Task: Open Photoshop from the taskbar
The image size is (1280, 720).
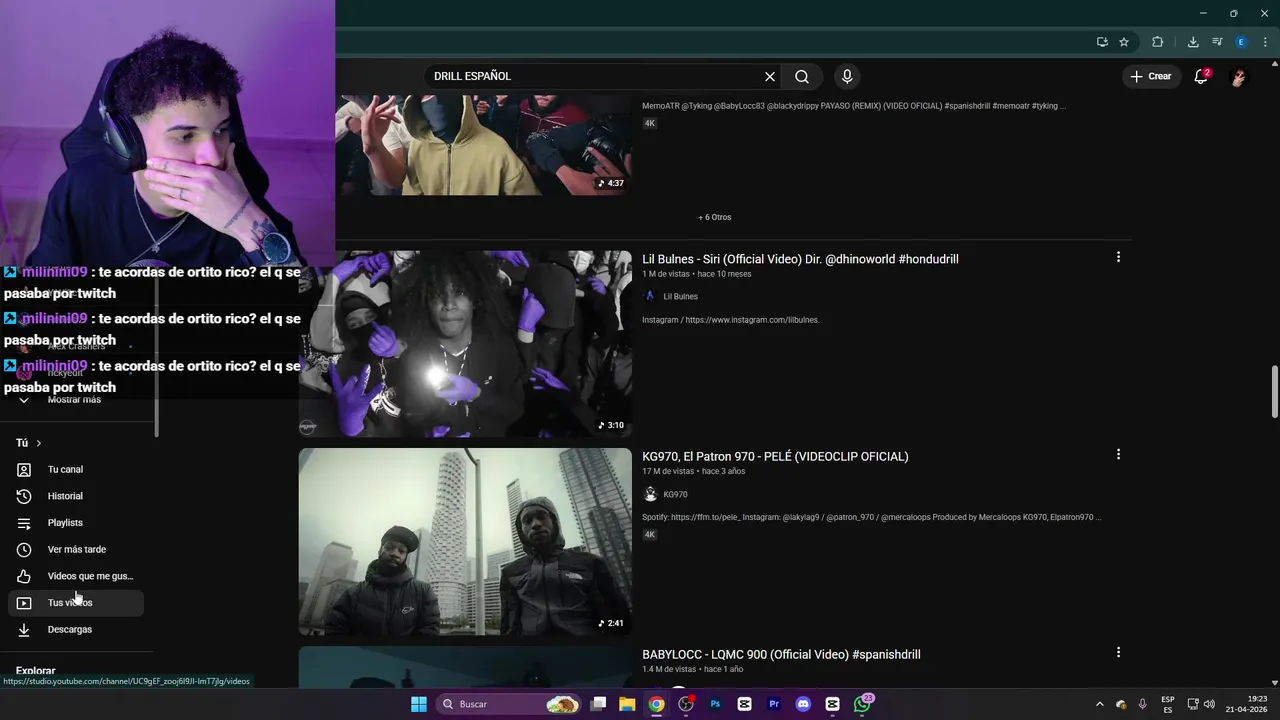Action: pyautogui.click(x=715, y=704)
